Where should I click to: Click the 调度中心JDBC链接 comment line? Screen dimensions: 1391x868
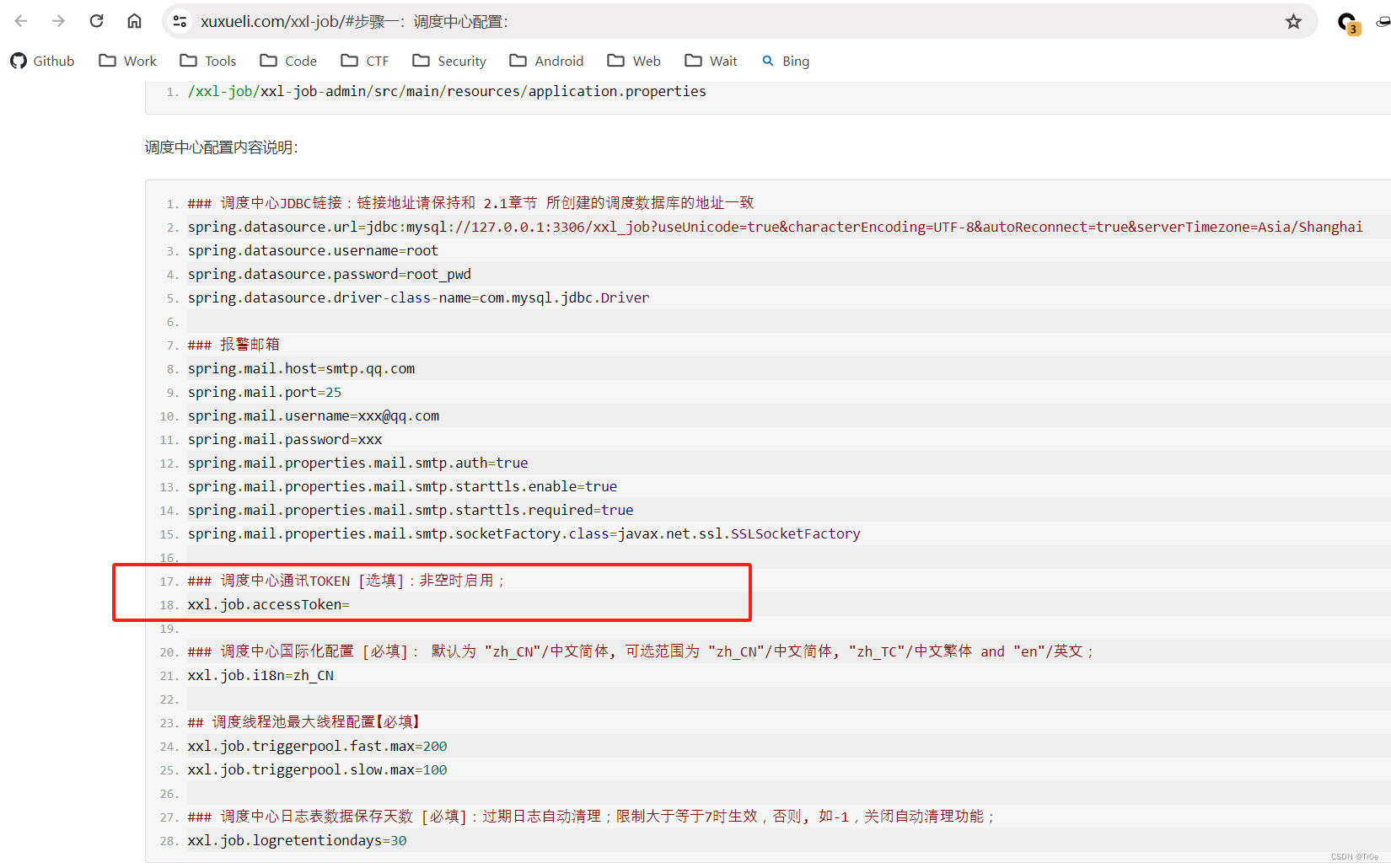pos(470,203)
